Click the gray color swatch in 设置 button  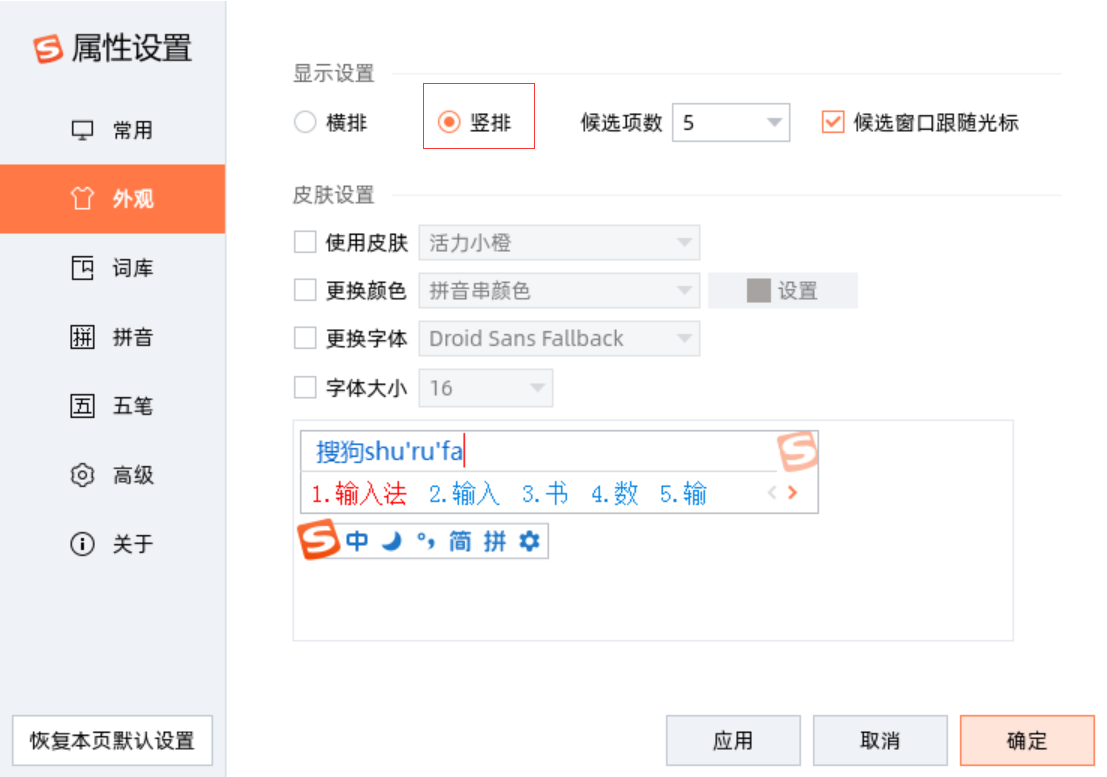pos(758,291)
